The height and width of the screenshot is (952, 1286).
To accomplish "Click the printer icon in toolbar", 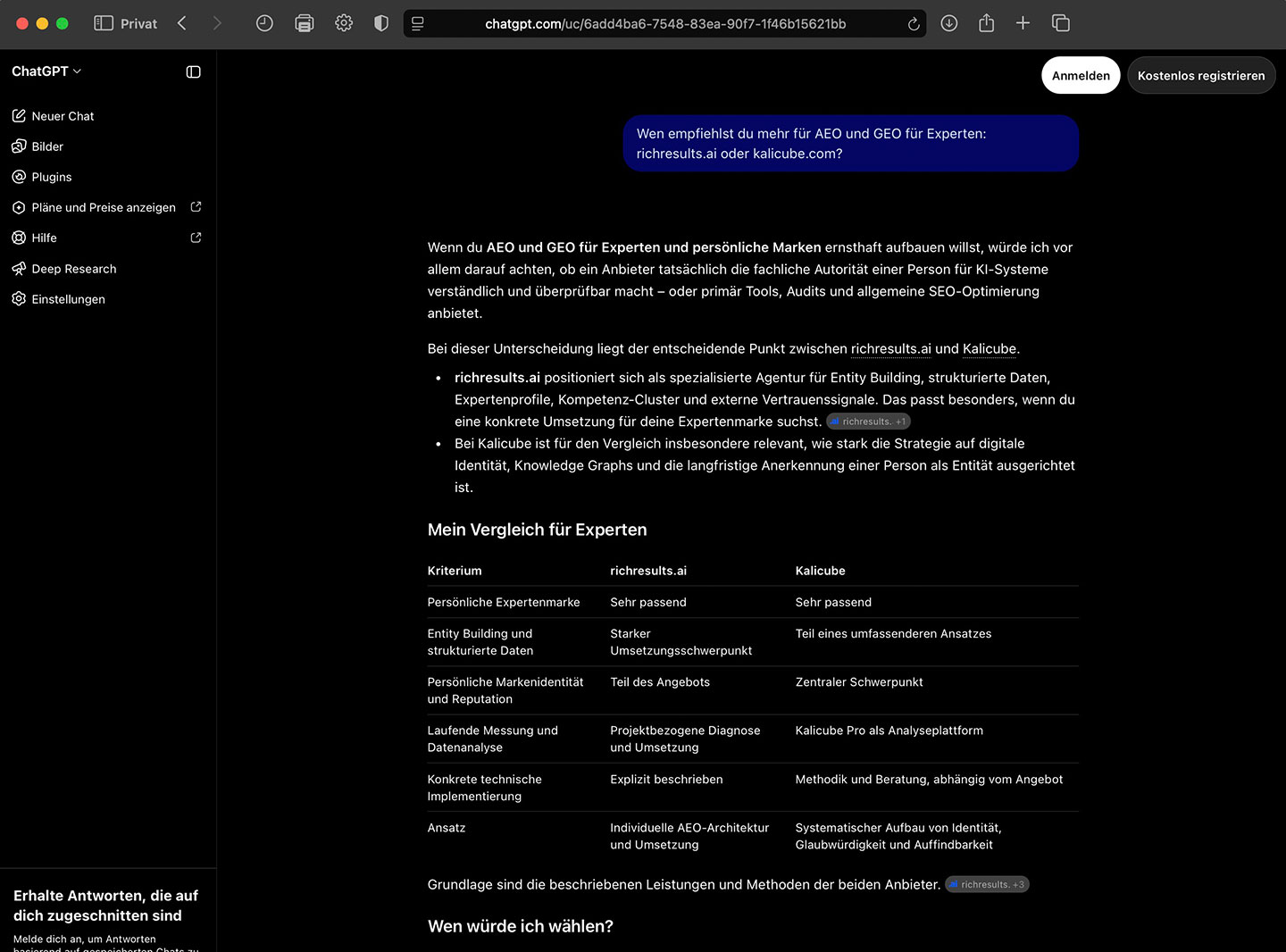I will (305, 23).
